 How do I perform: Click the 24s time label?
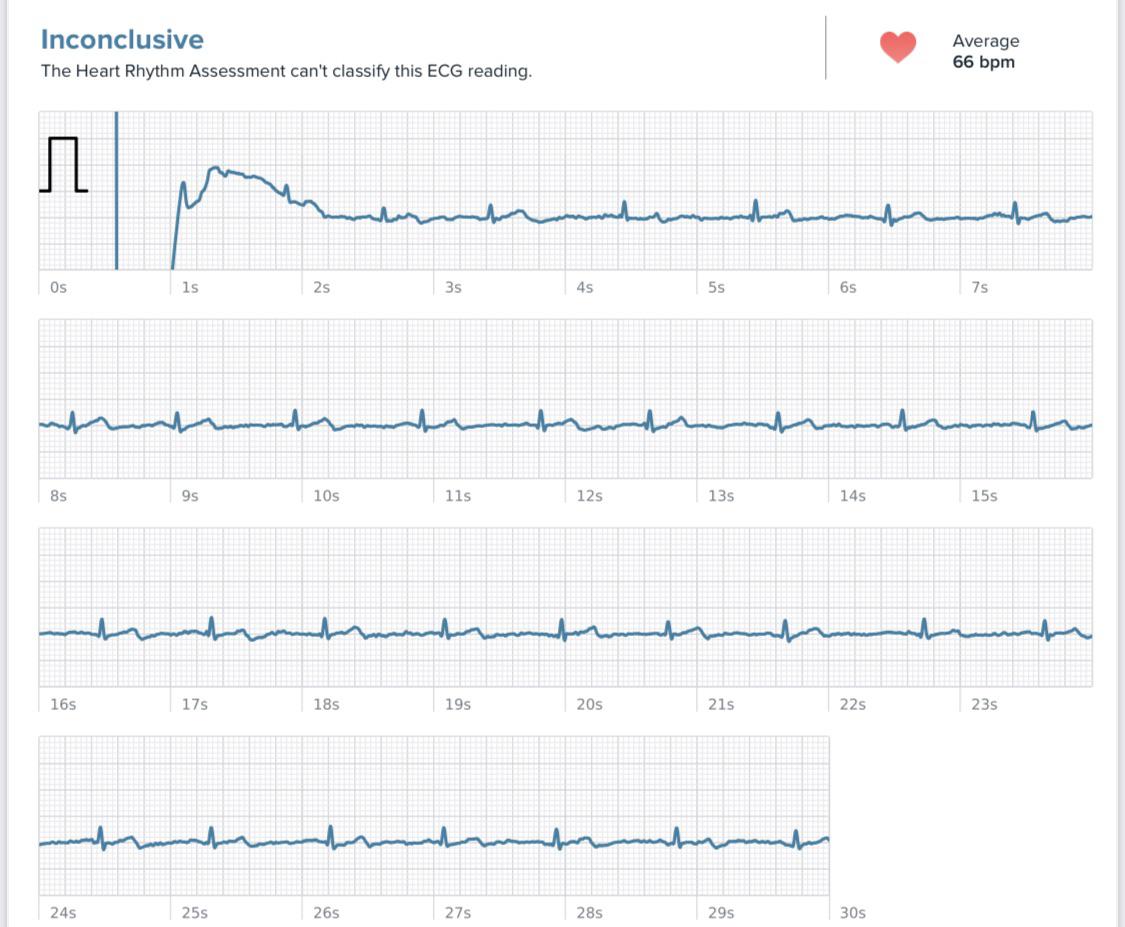pos(62,913)
